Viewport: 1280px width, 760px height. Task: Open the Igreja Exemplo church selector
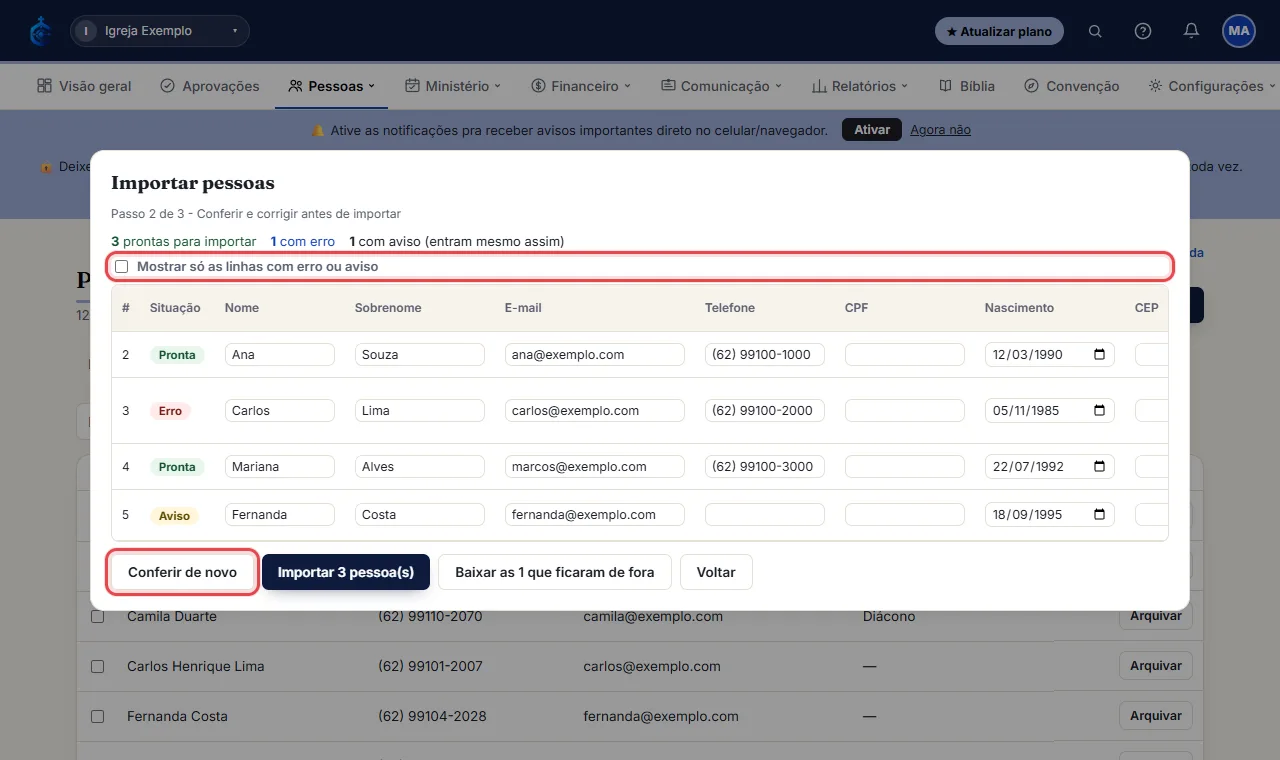pyautogui.click(x=160, y=31)
